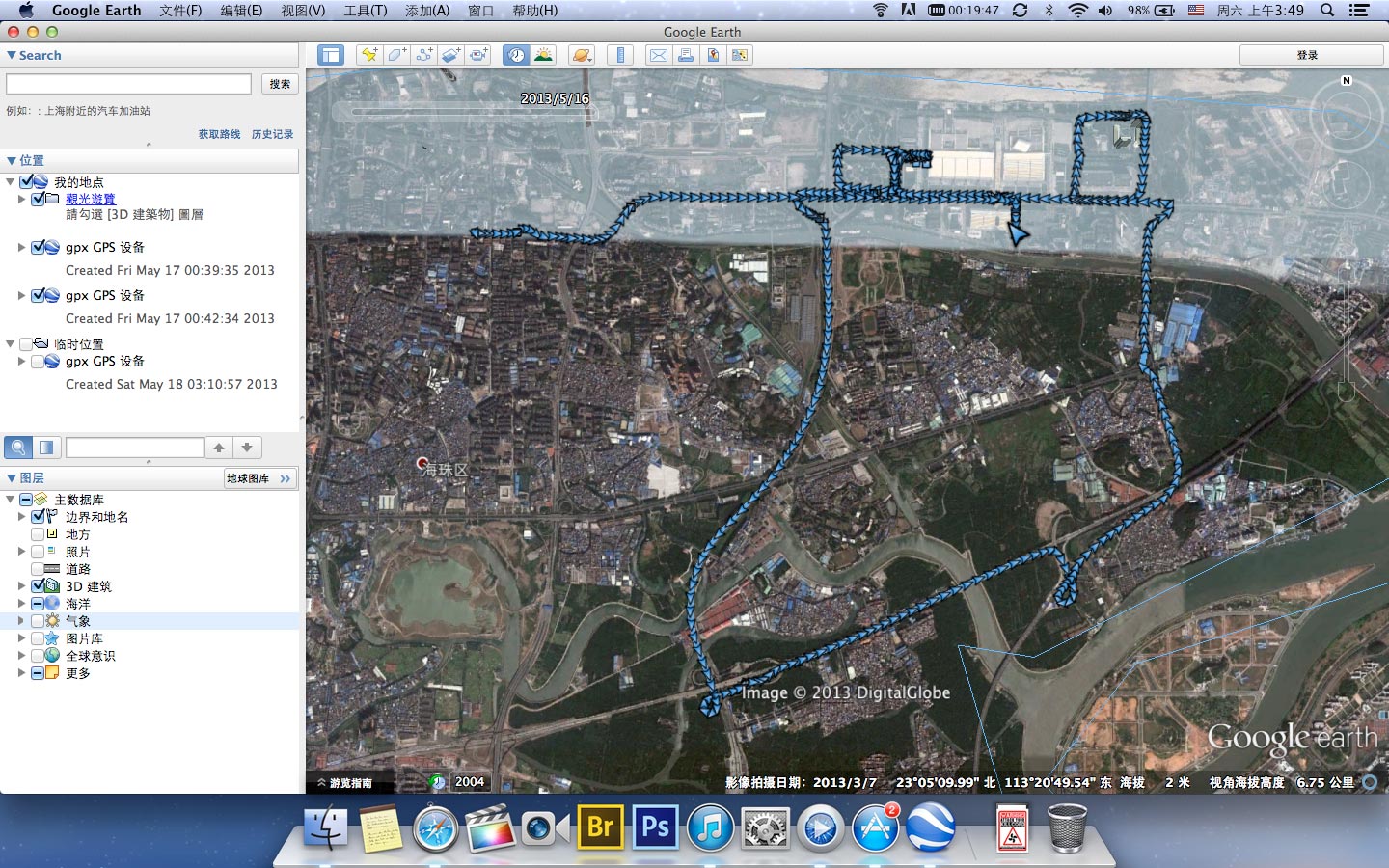
Task: Click the historical imagery 2004 clock icon
Action: click(x=438, y=782)
